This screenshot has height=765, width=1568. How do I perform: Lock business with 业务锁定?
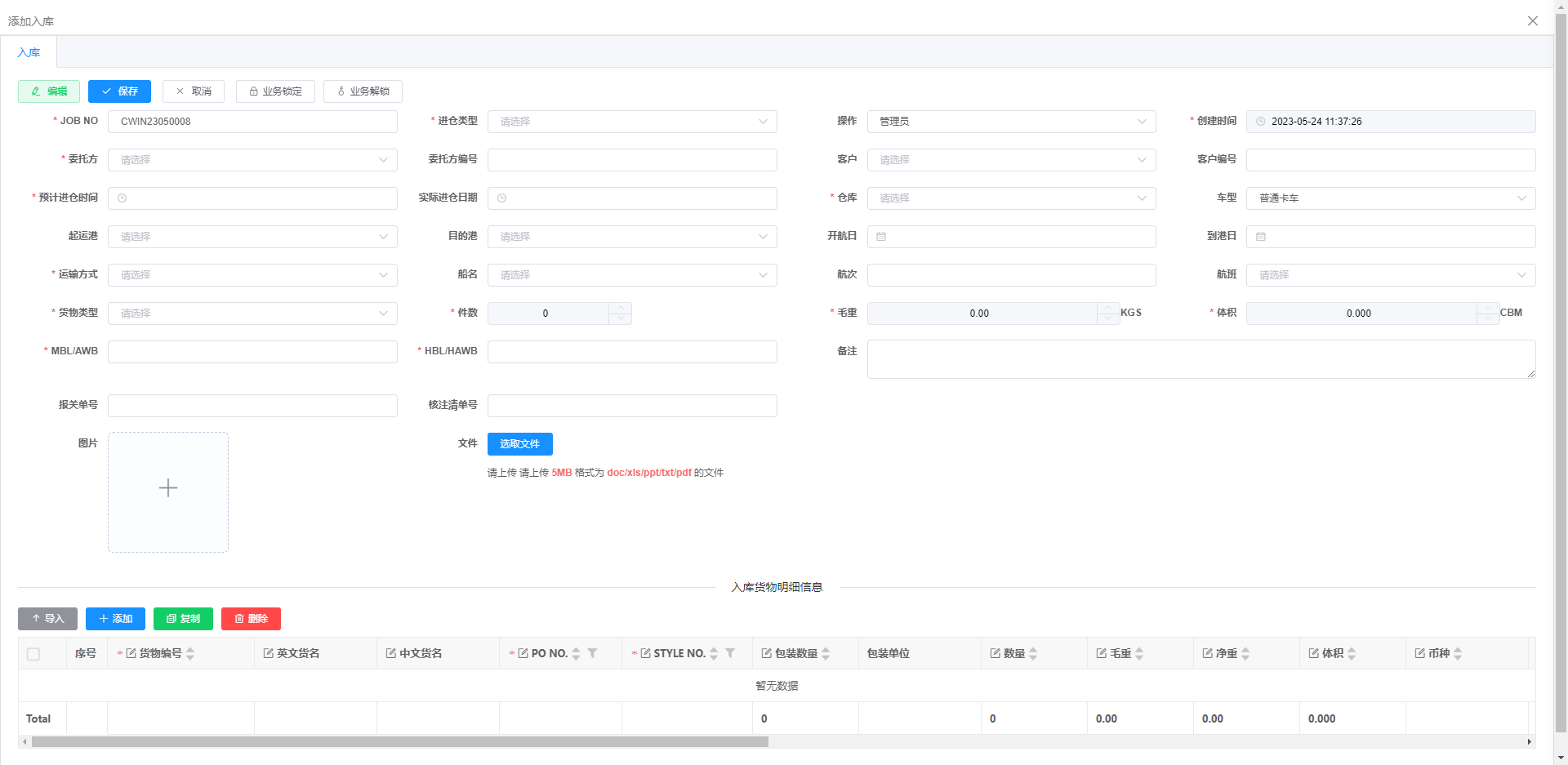click(x=275, y=91)
